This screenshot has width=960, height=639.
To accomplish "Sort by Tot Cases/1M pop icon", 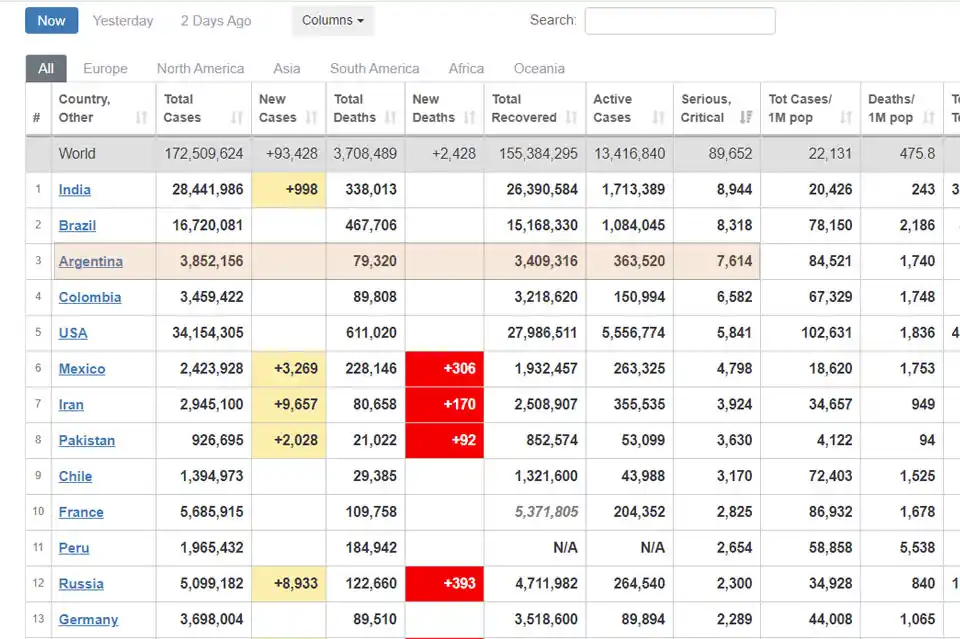I will point(846,118).
